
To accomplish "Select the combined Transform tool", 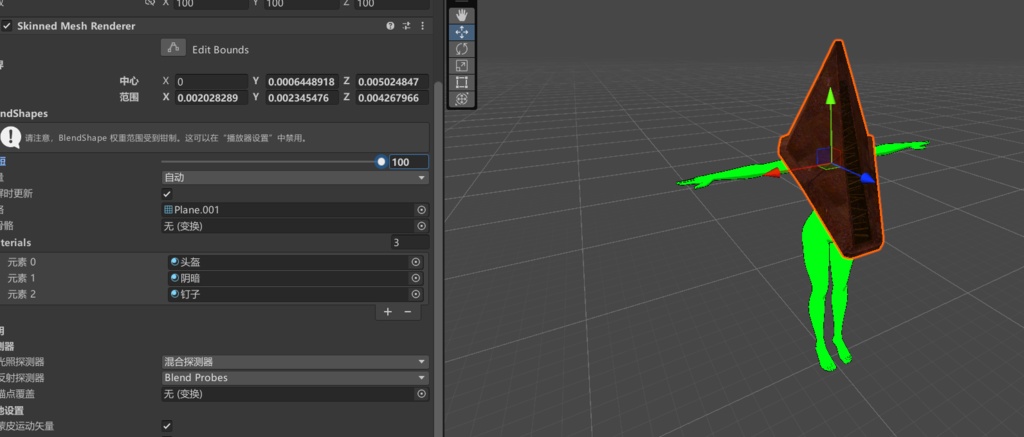I will point(462,99).
